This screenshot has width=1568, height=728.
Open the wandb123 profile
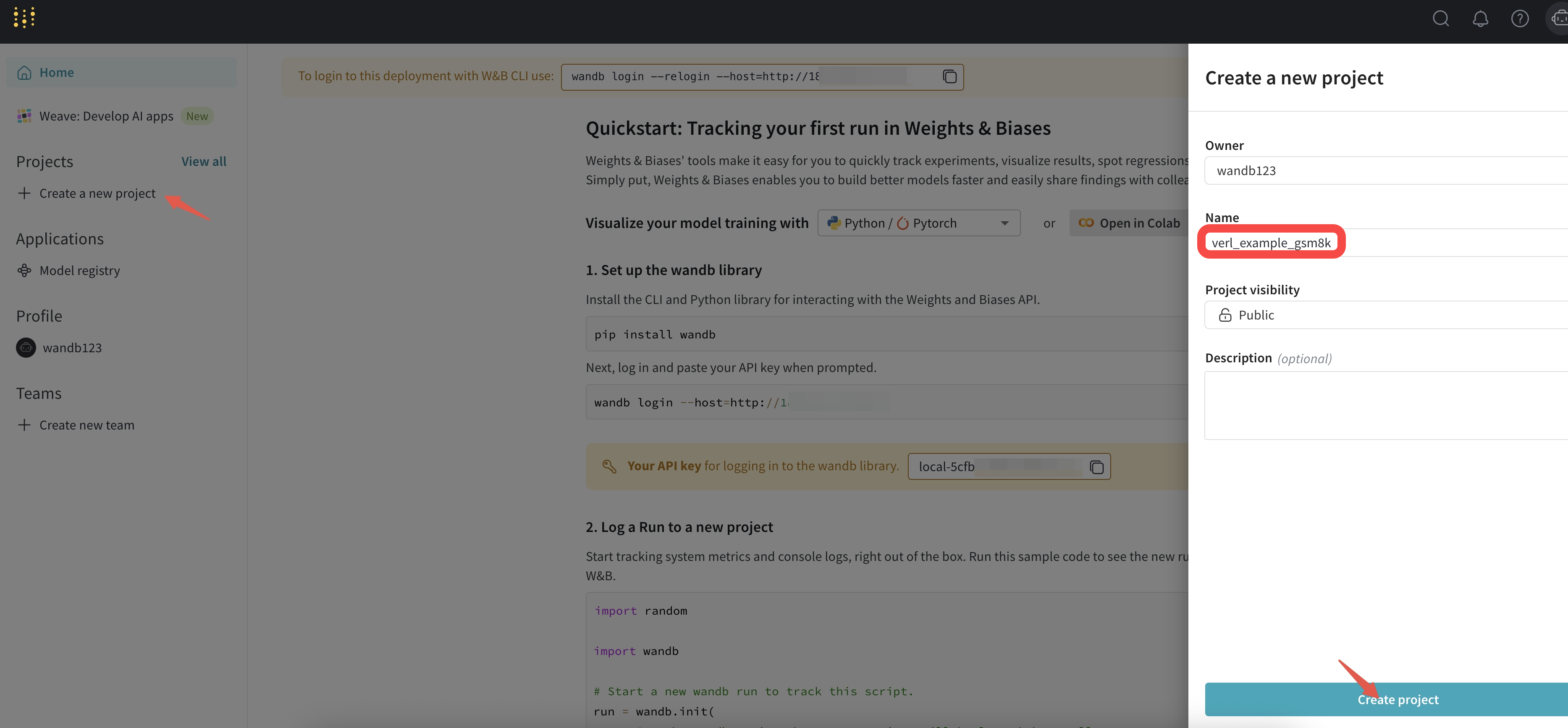point(72,348)
